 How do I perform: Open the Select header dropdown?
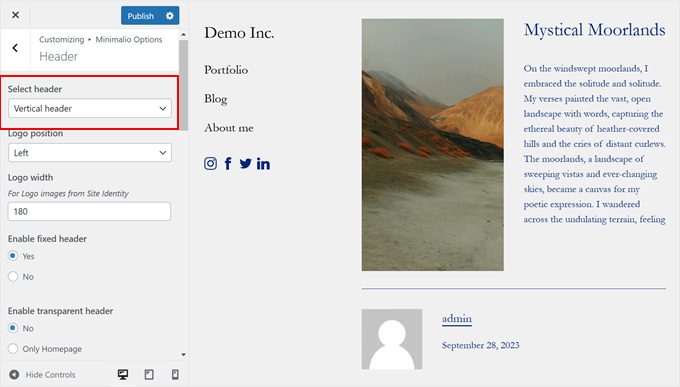90,108
